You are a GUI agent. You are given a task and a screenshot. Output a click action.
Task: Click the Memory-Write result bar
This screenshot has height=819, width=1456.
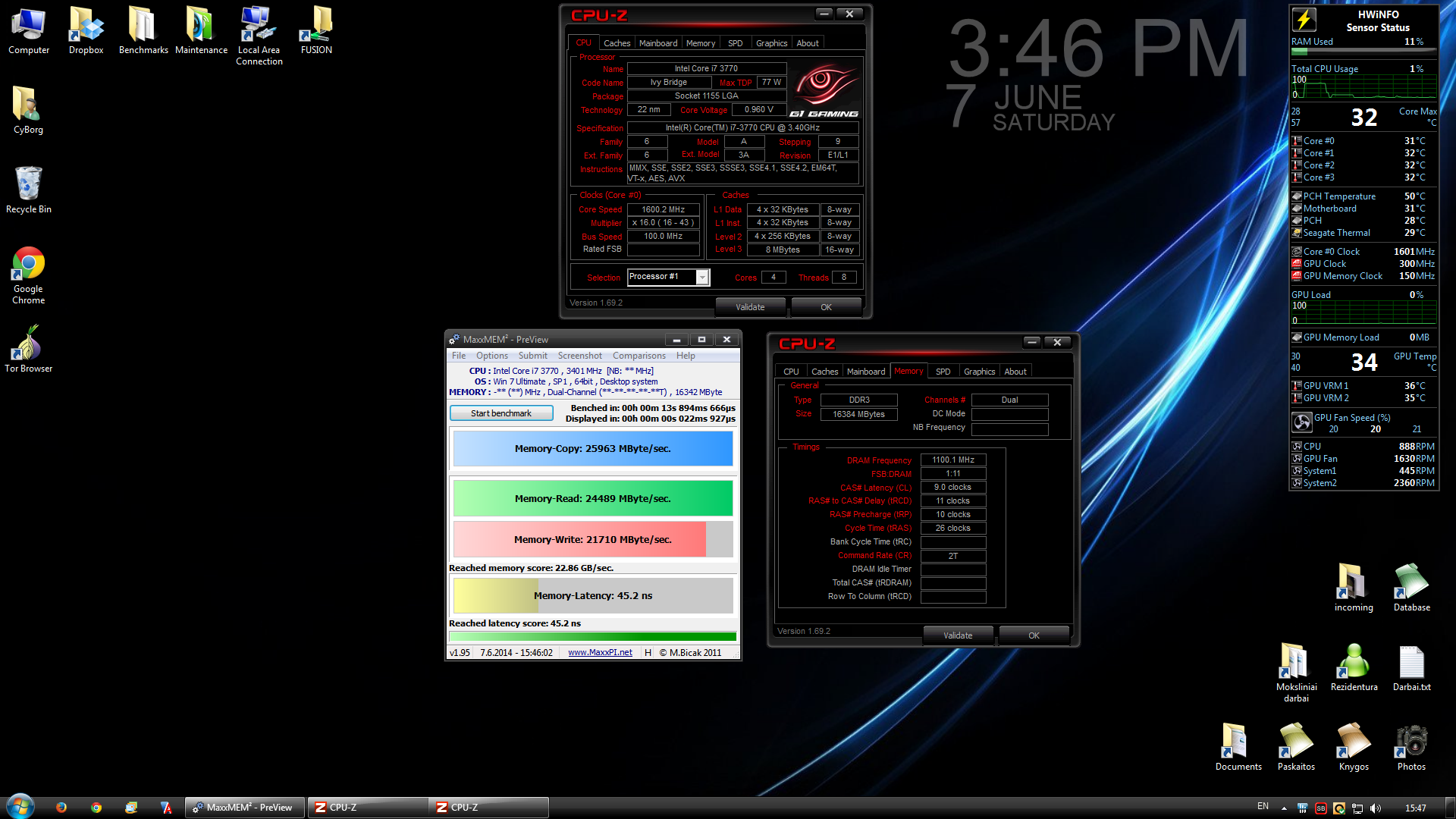click(593, 539)
